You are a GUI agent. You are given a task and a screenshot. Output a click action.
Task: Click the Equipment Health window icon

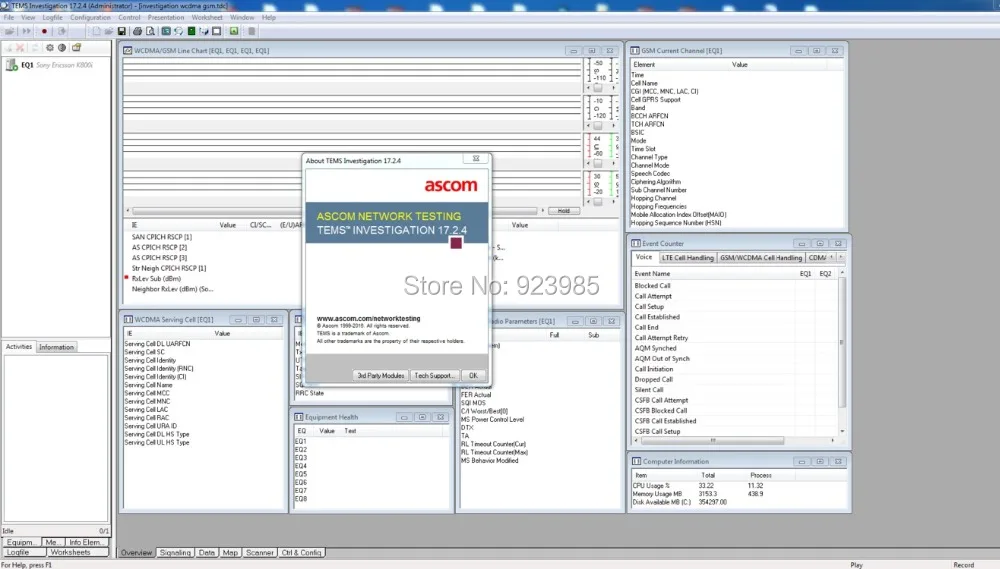pos(298,417)
